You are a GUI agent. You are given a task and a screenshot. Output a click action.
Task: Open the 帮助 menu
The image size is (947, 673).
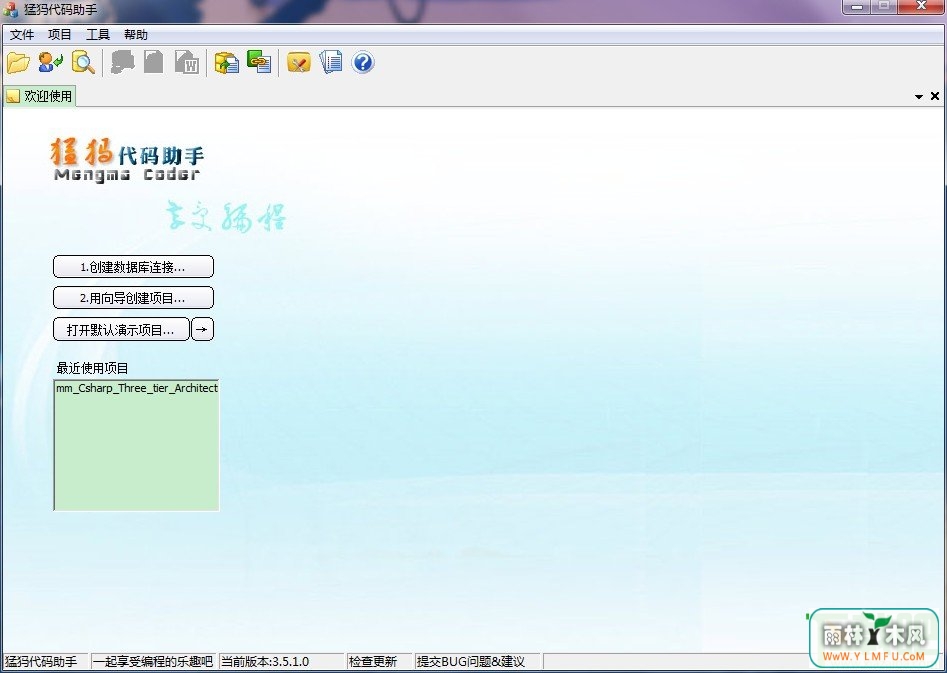pyautogui.click(x=136, y=34)
